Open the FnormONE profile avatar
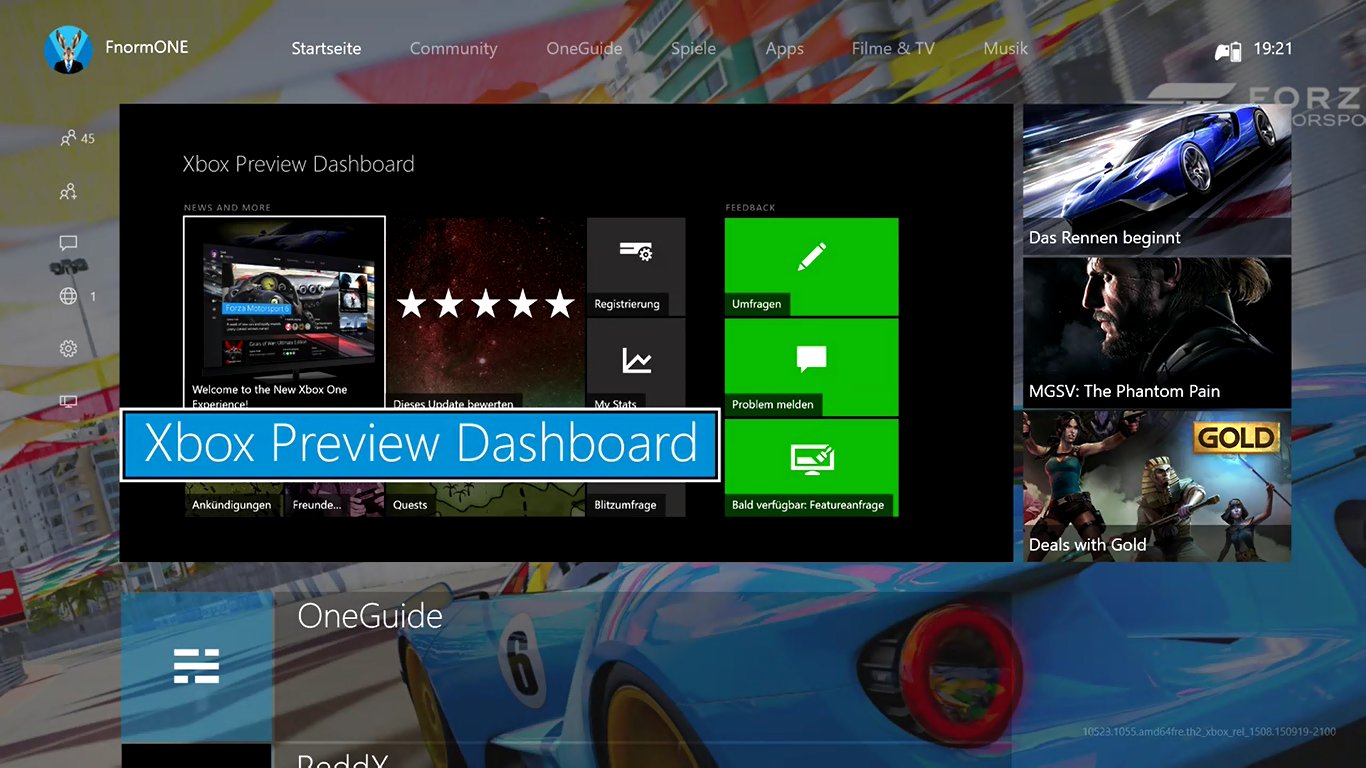The height and width of the screenshot is (768, 1366). (68, 49)
